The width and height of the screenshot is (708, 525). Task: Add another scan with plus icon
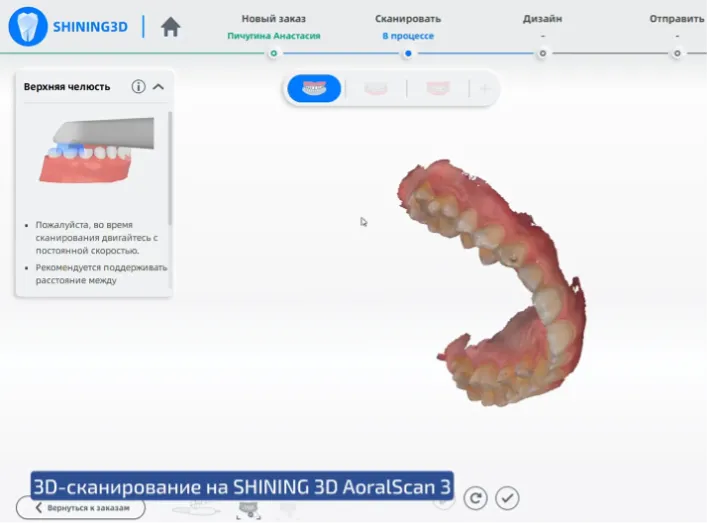click(485, 89)
